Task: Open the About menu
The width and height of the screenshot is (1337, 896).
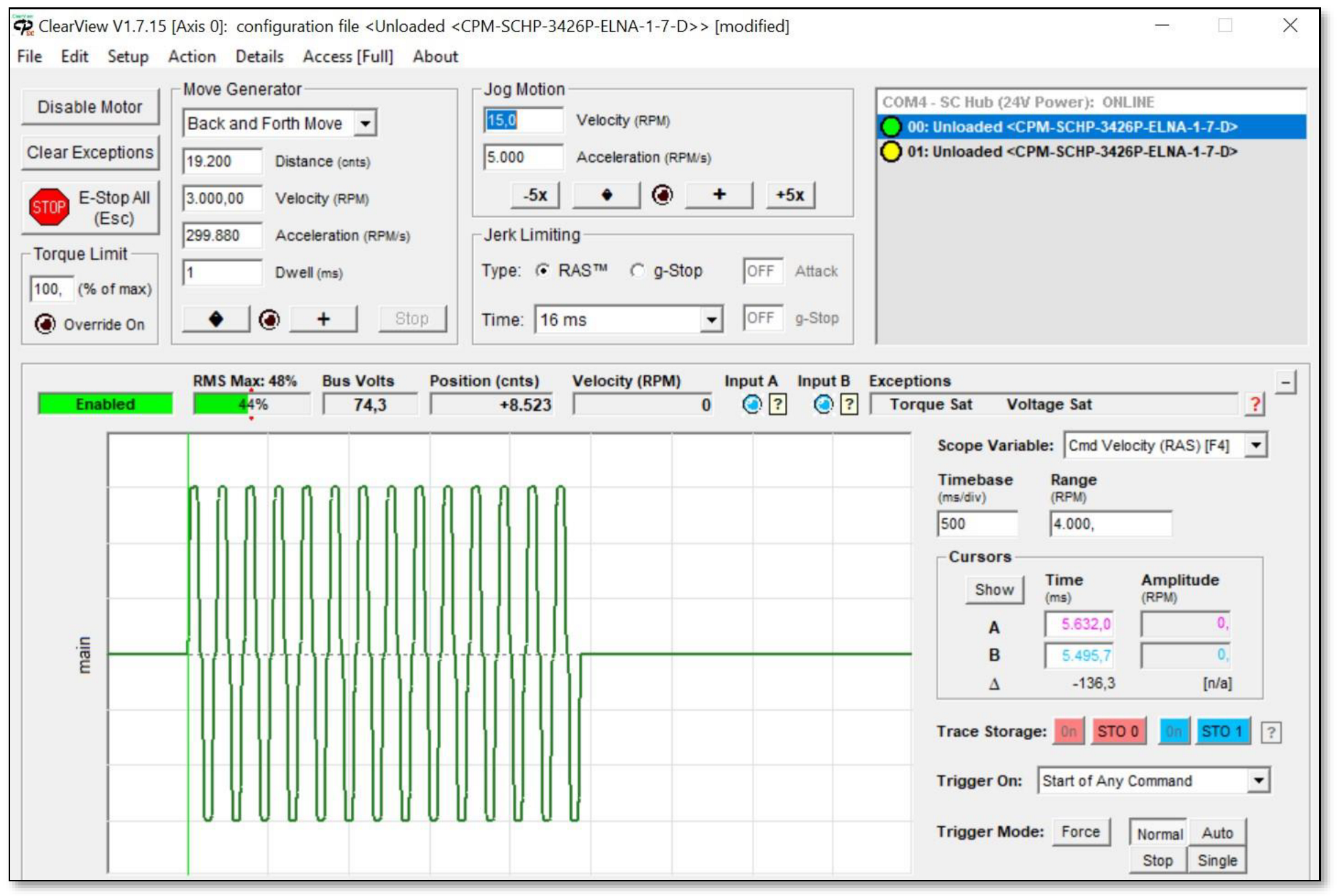Action: click(435, 57)
